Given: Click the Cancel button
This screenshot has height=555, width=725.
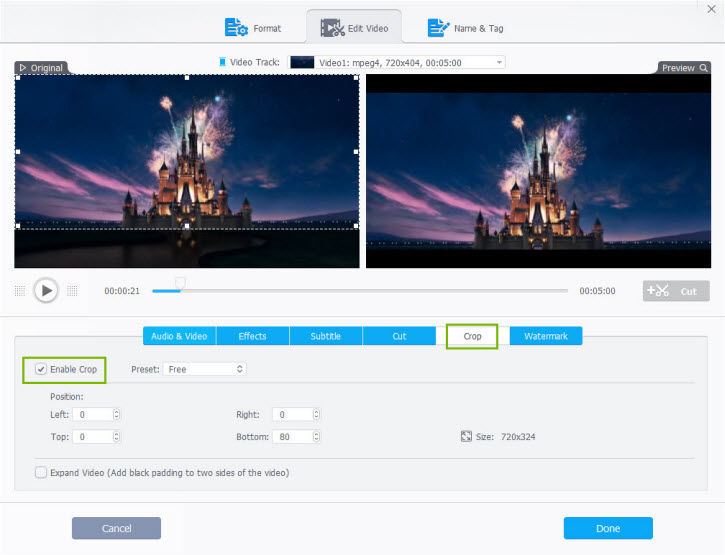Looking at the screenshot, I should click(117, 528).
